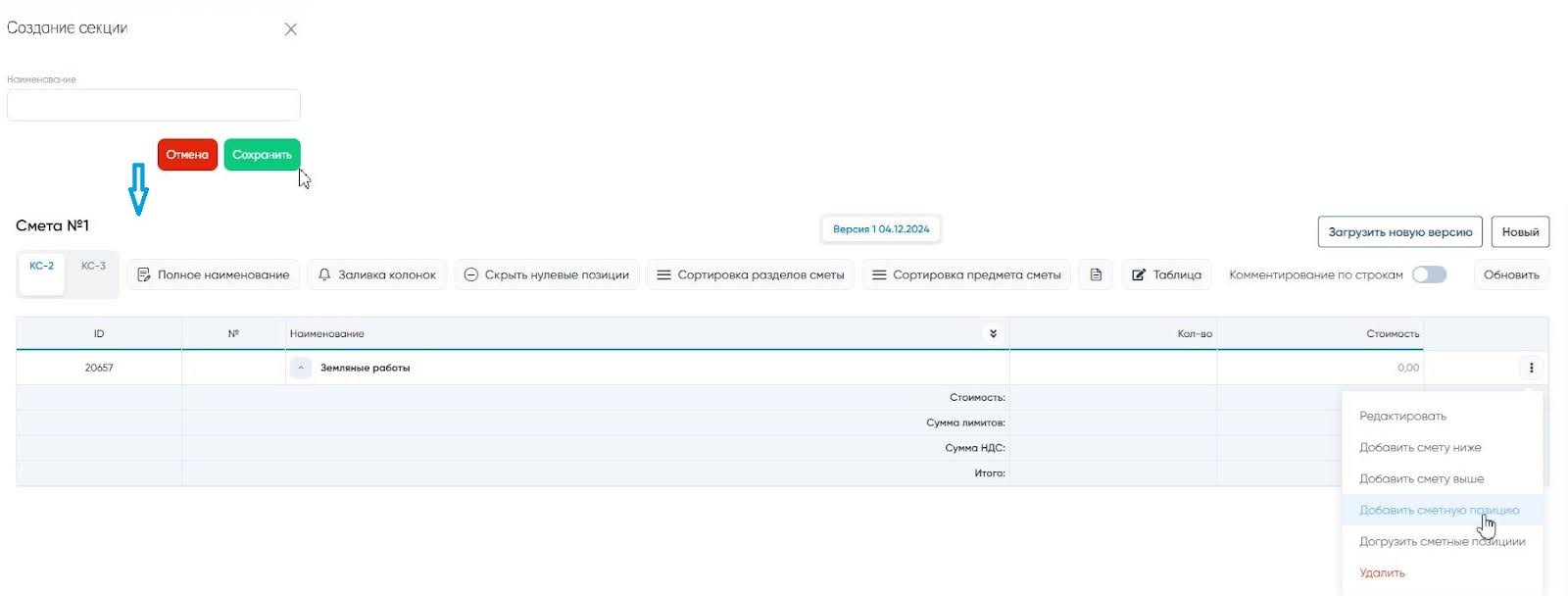Select Добавить сметную позицию menu item
Viewport: 1568px width, 596px height.
(1439, 511)
